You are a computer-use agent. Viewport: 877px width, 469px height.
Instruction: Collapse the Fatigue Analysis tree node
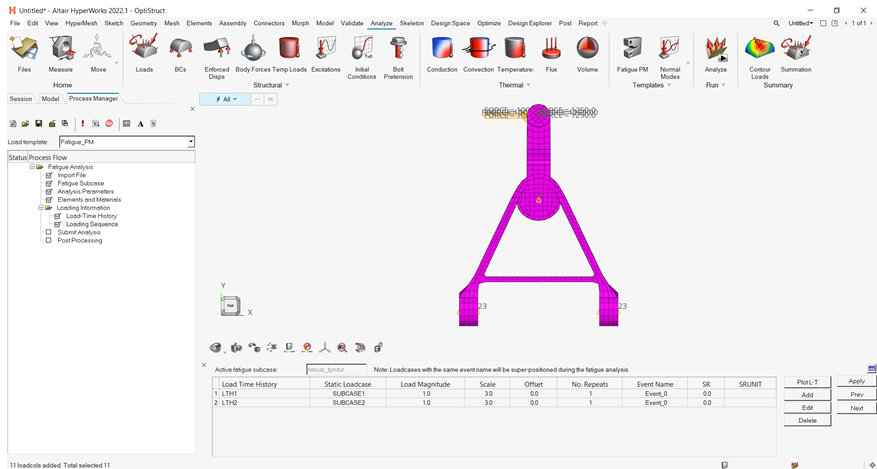(x=32, y=167)
